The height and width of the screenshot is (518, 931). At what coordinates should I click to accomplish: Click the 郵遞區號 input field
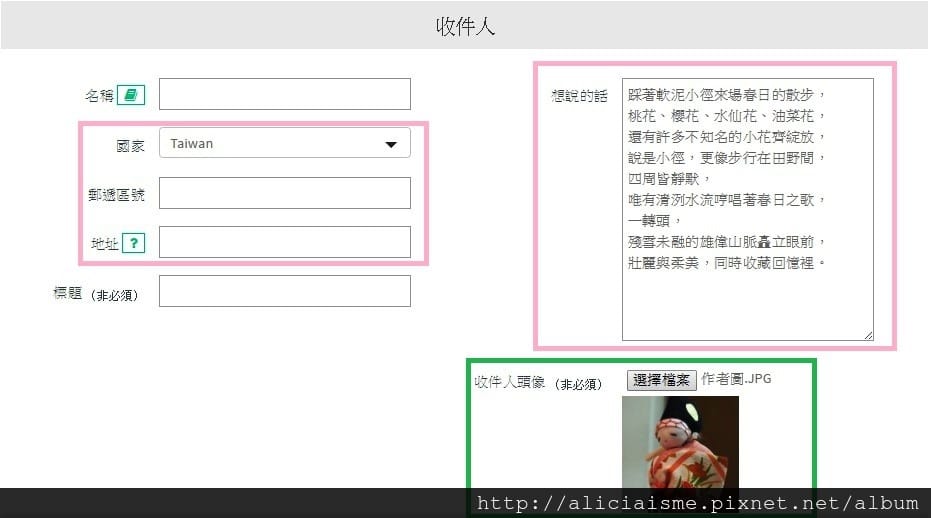[284, 193]
